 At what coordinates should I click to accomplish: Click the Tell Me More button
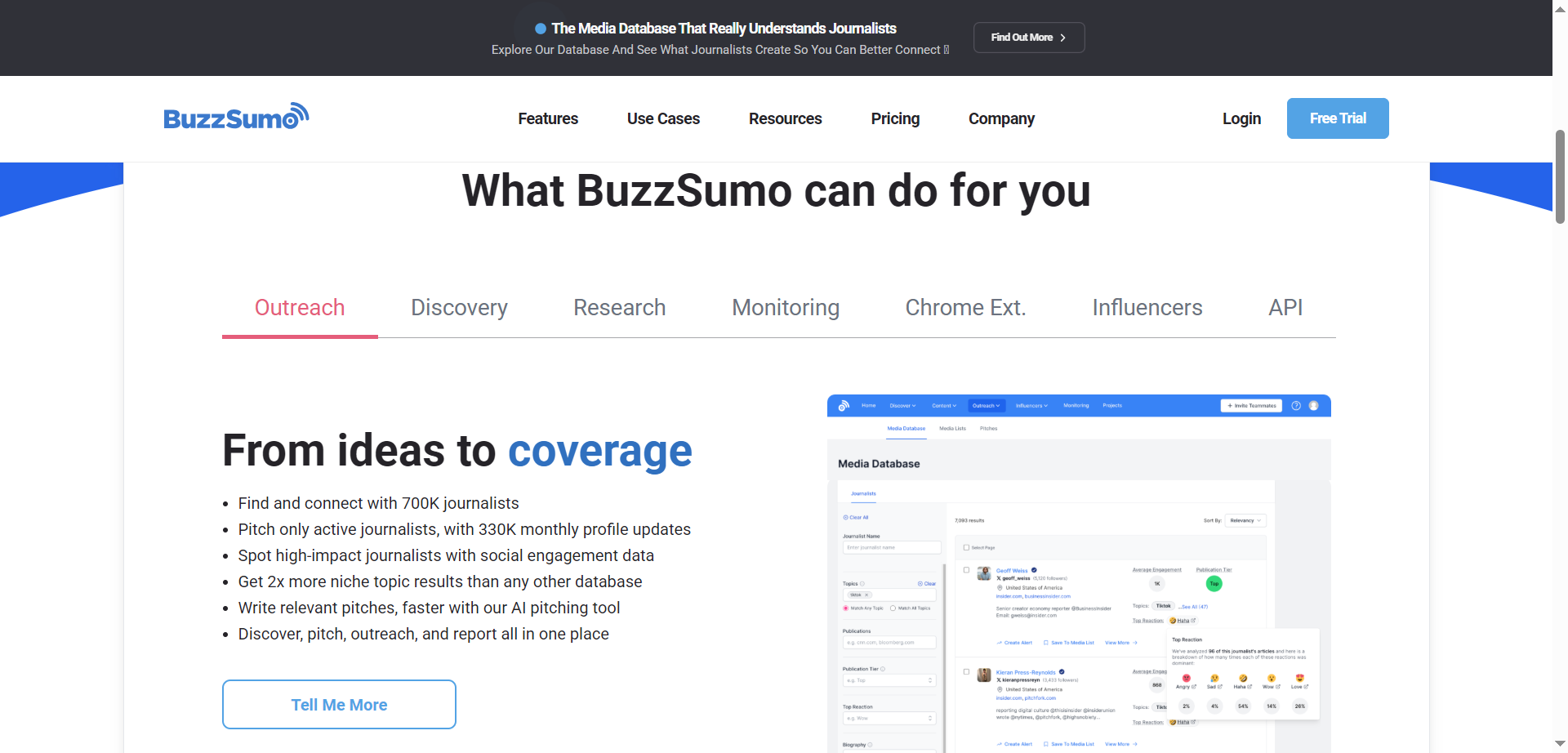(x=339, y=704)
